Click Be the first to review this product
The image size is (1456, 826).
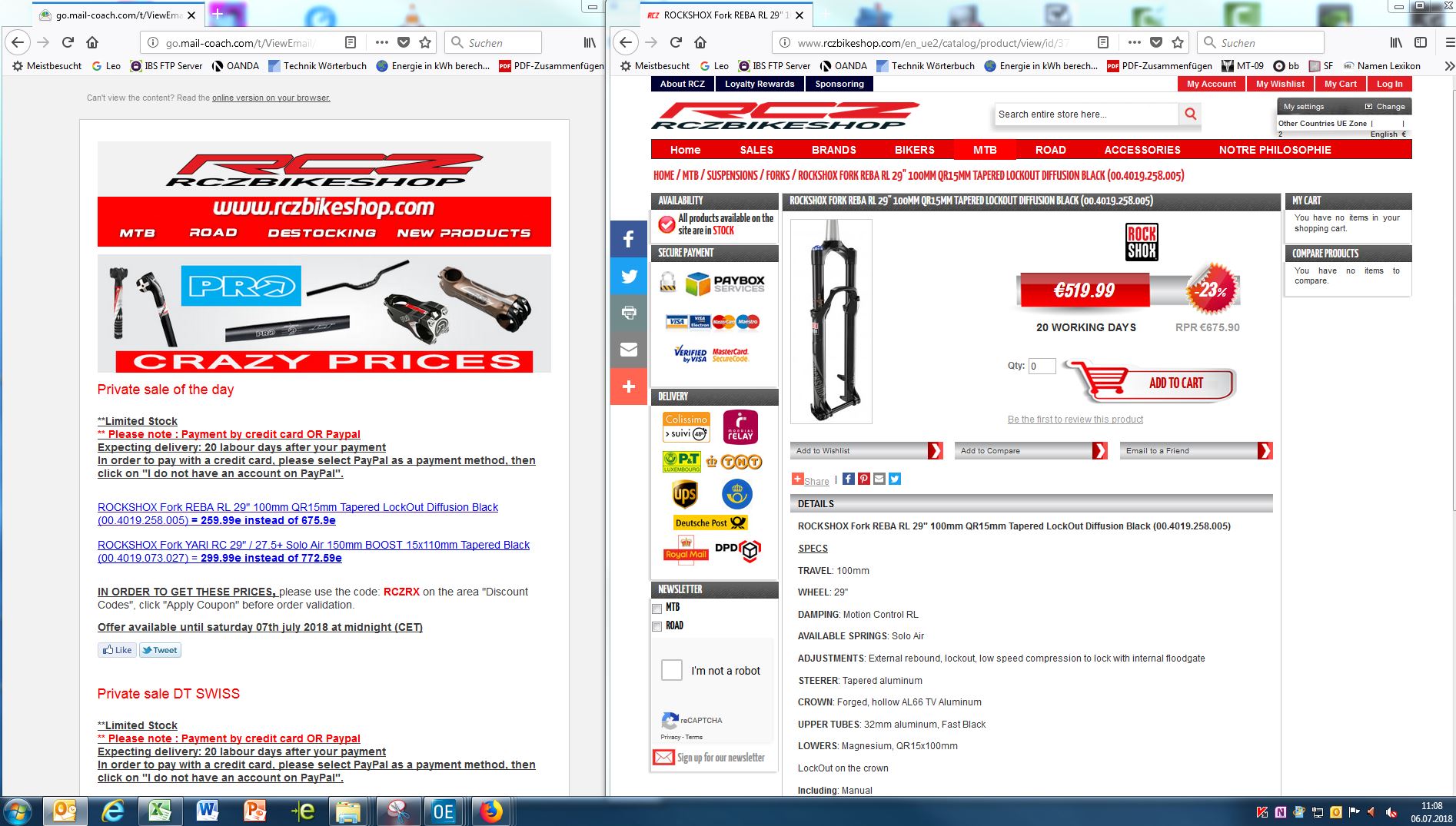tap(1075, 420)
